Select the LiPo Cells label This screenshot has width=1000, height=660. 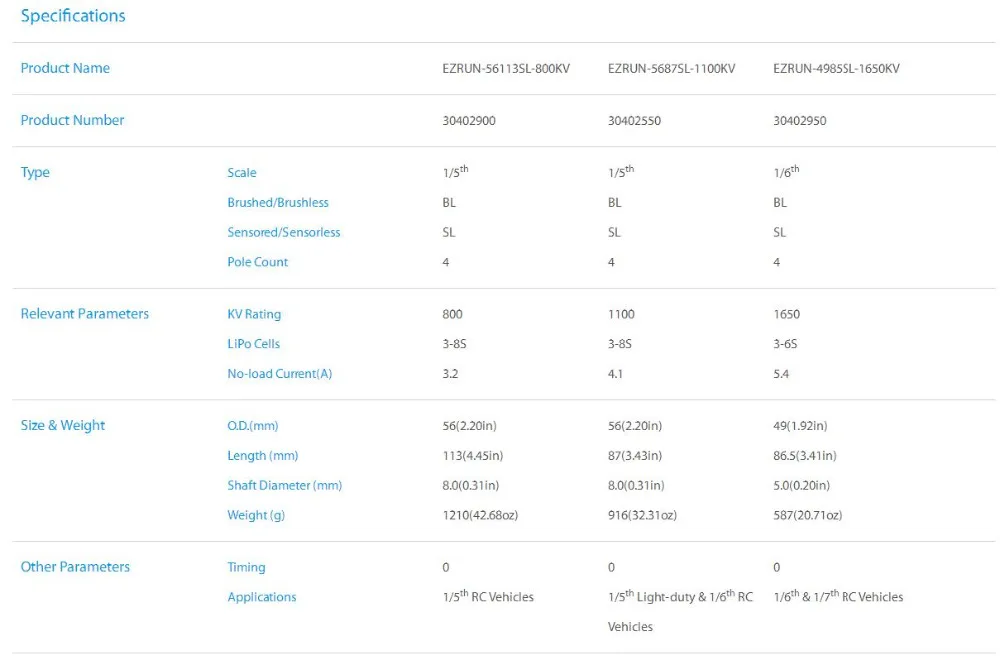253,344
